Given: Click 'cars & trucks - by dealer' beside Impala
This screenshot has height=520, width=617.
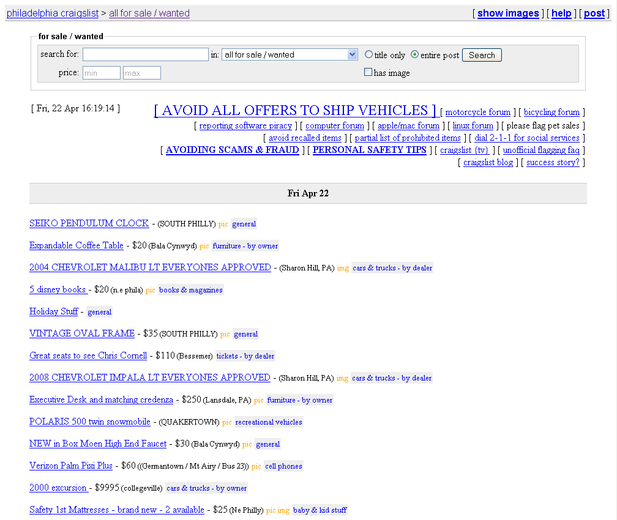Looking at the screenshot, I should coord(392,378).
